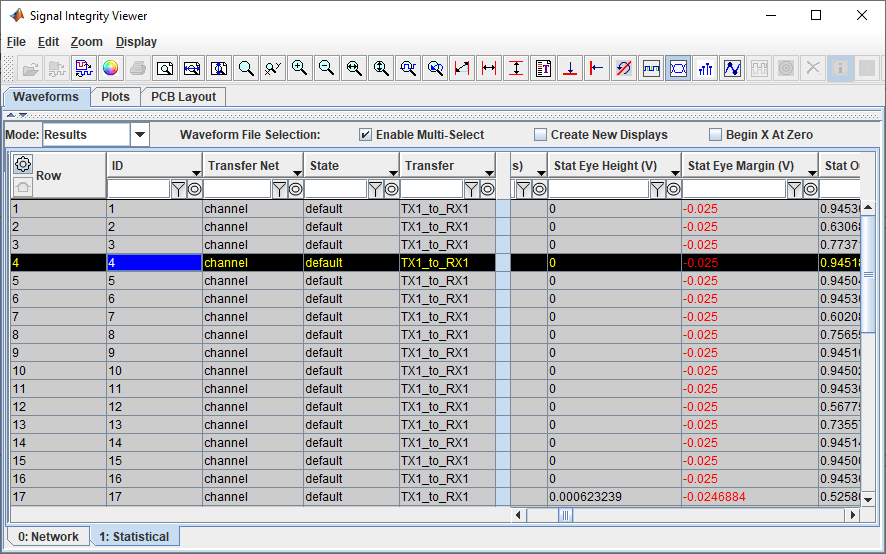The height and width of the screenshot is (554, 886).
Task: Expand Stat Eye Height column dropdown
Action: pos(674,172)
